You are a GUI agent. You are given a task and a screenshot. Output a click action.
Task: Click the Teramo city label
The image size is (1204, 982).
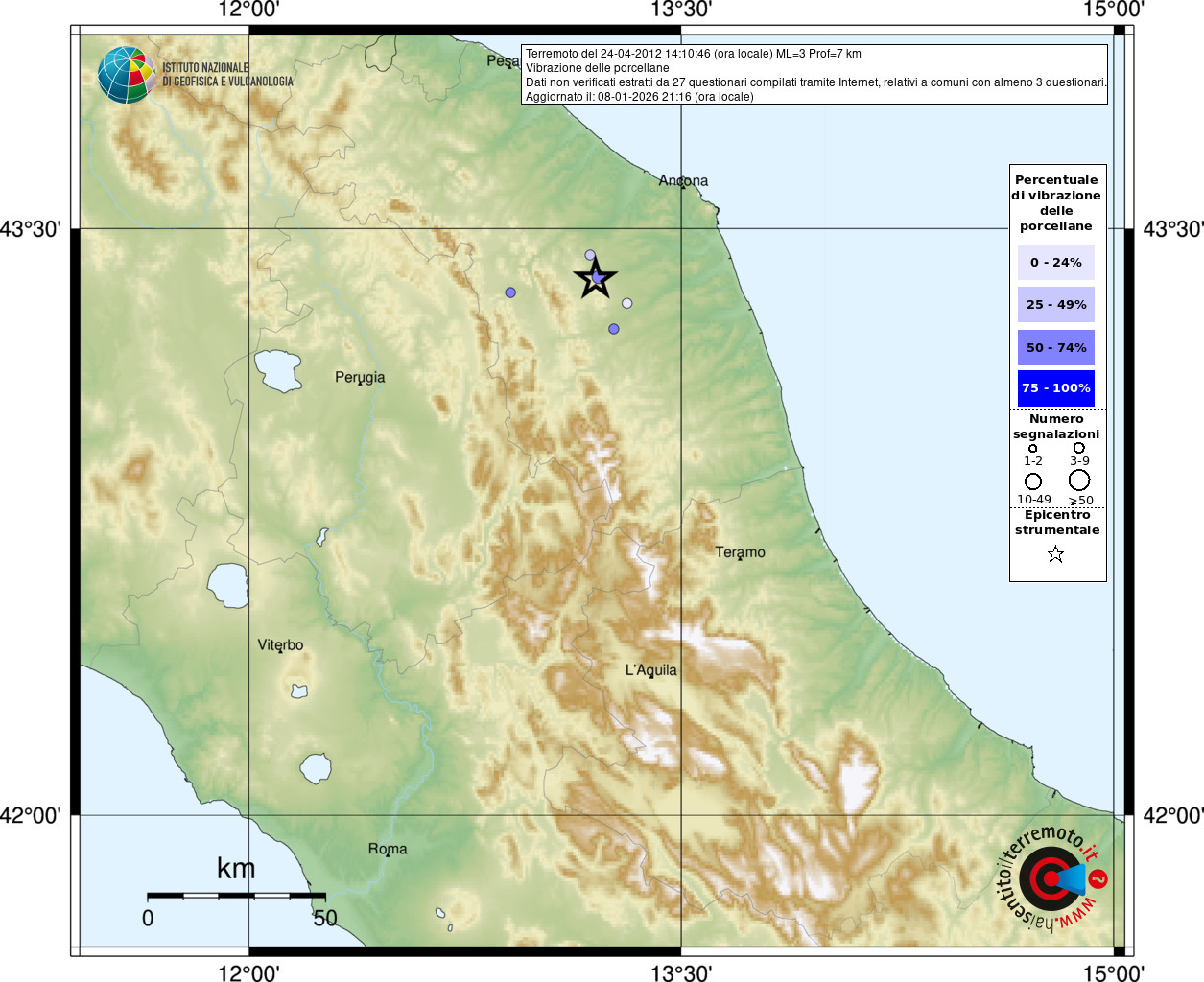coord(741,552)
